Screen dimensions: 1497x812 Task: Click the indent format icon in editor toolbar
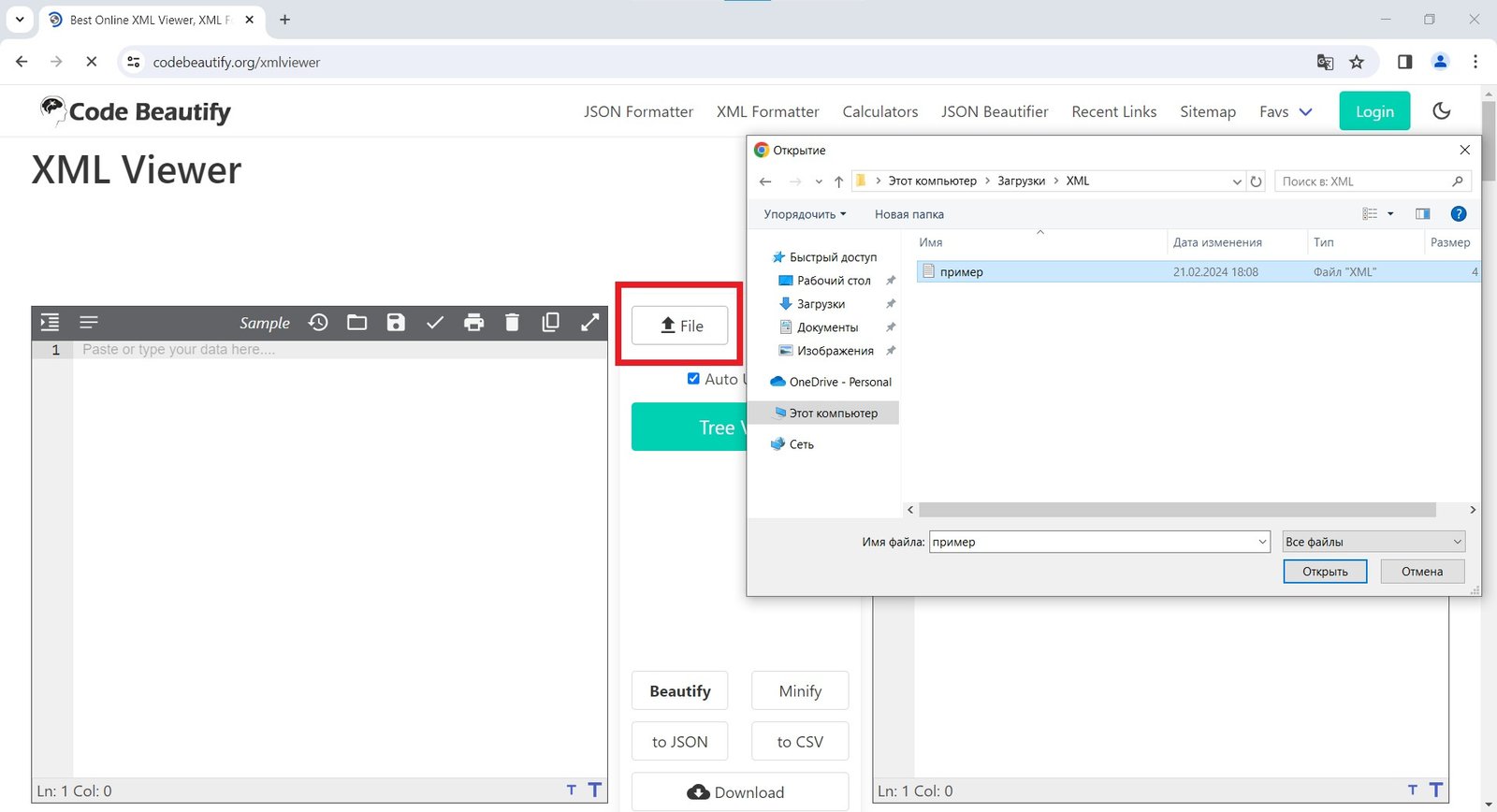pyautogui.click(x=50, y=323)
